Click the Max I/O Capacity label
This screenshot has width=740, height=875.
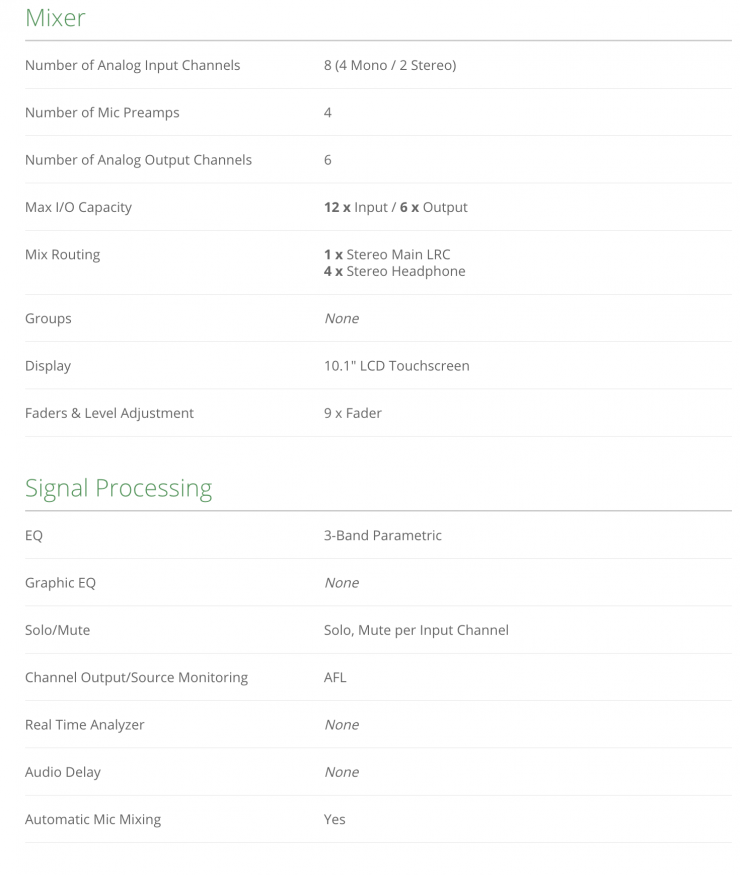pyautogui.click(x=78, y=208)
